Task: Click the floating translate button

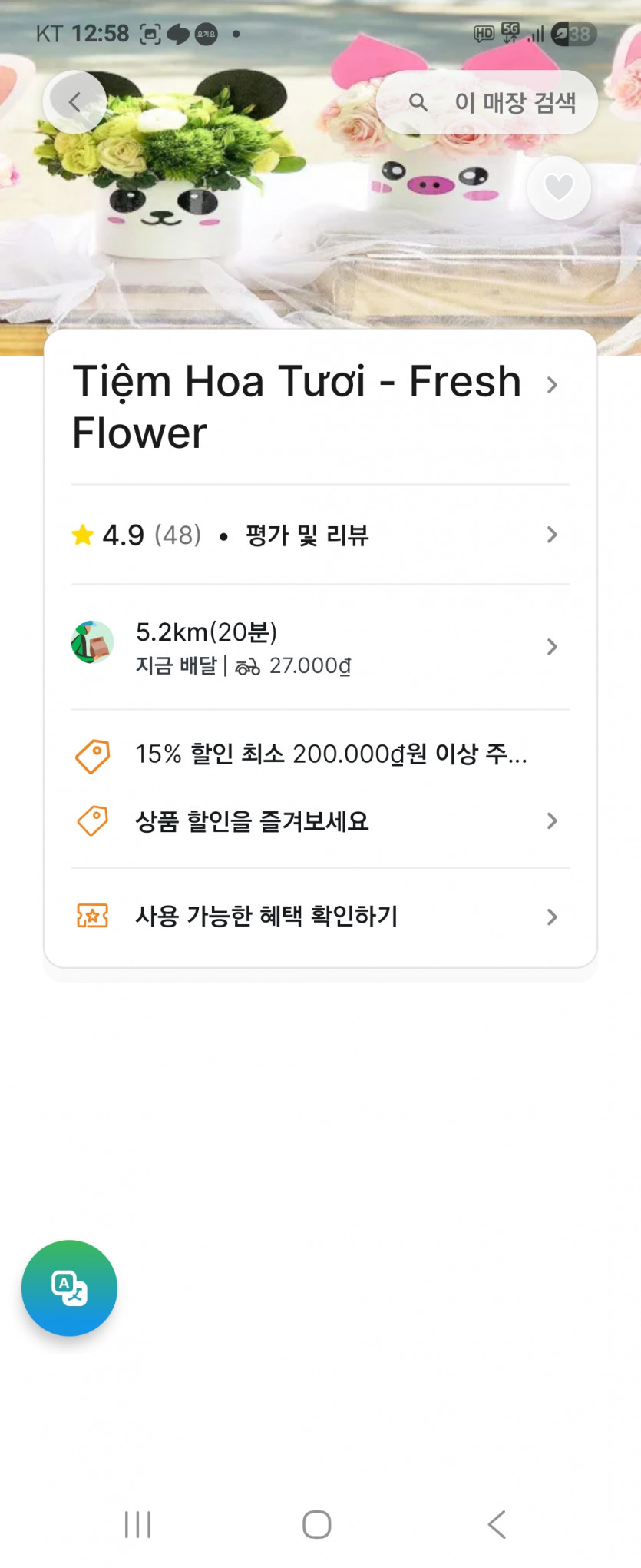Action: tap(69, 1288)
